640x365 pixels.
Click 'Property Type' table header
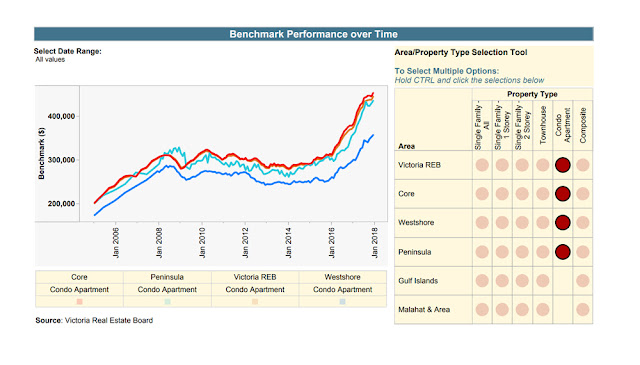(532, 94)
